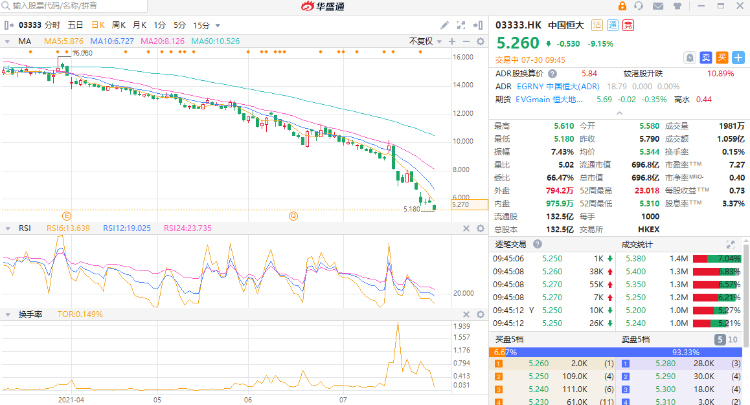This screenshot has height=405, width=750.
Task: Add stock to watchlist with plus icon
Action: [x=736, y=57]
